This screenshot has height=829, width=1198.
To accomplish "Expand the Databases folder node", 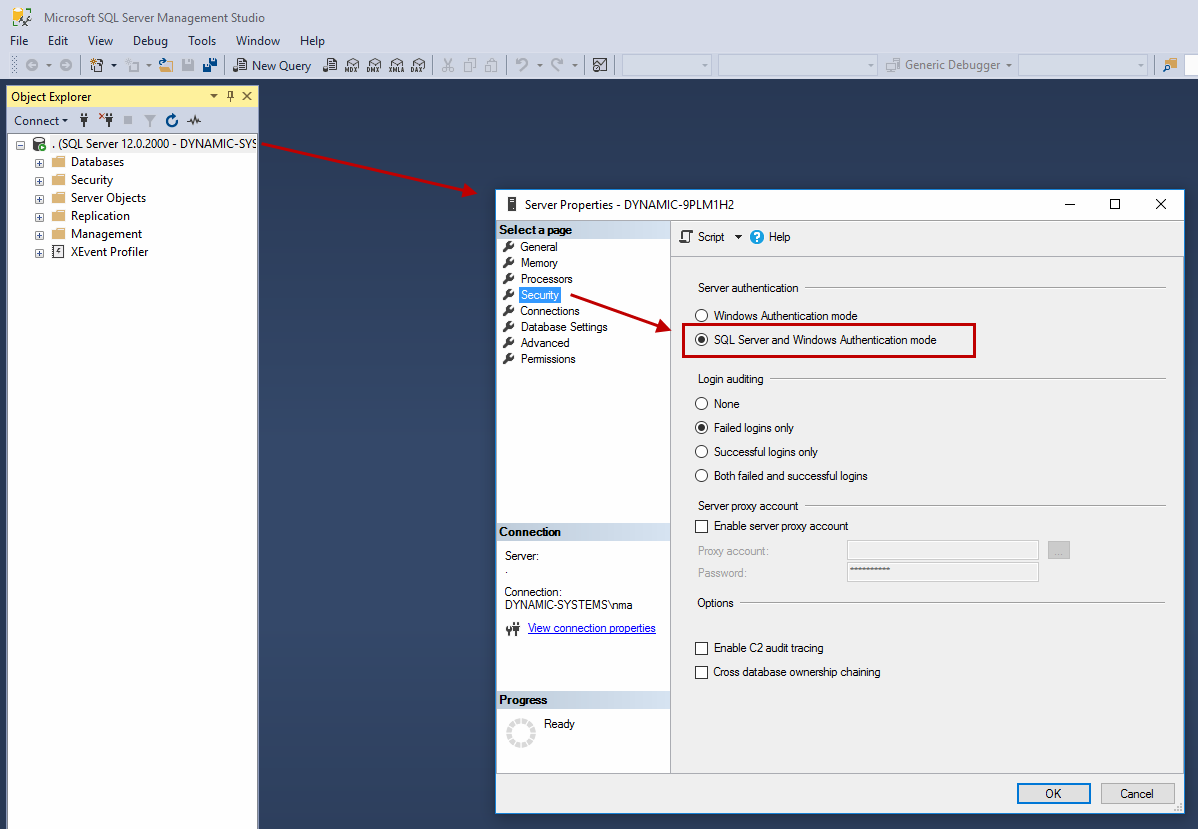I will click(39, 162).
